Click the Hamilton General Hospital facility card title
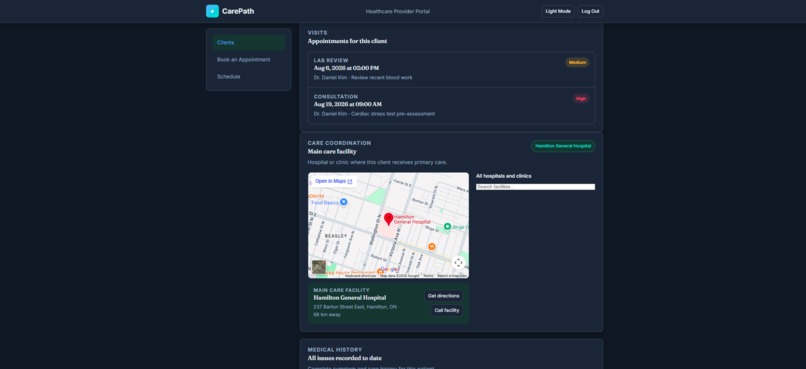The image size is (806, 369). (350, 298)
